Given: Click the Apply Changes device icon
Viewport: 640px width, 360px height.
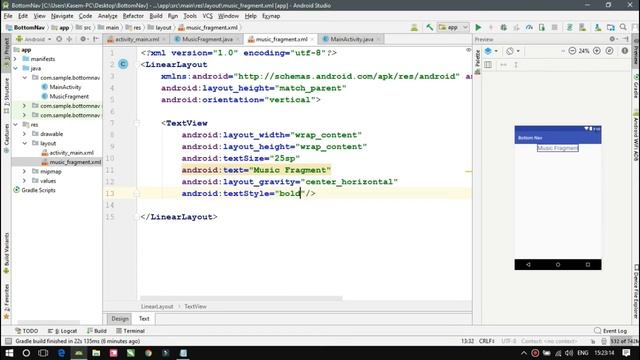Looking at the screenshot, I should tap(542, 27).
